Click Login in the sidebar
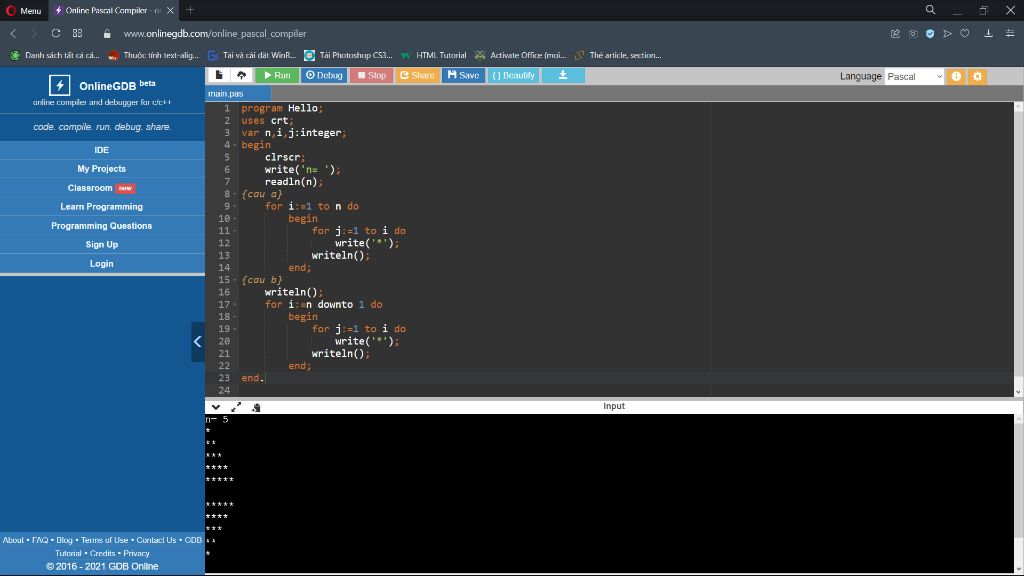 pyautogui.click(x=102, y=263)
